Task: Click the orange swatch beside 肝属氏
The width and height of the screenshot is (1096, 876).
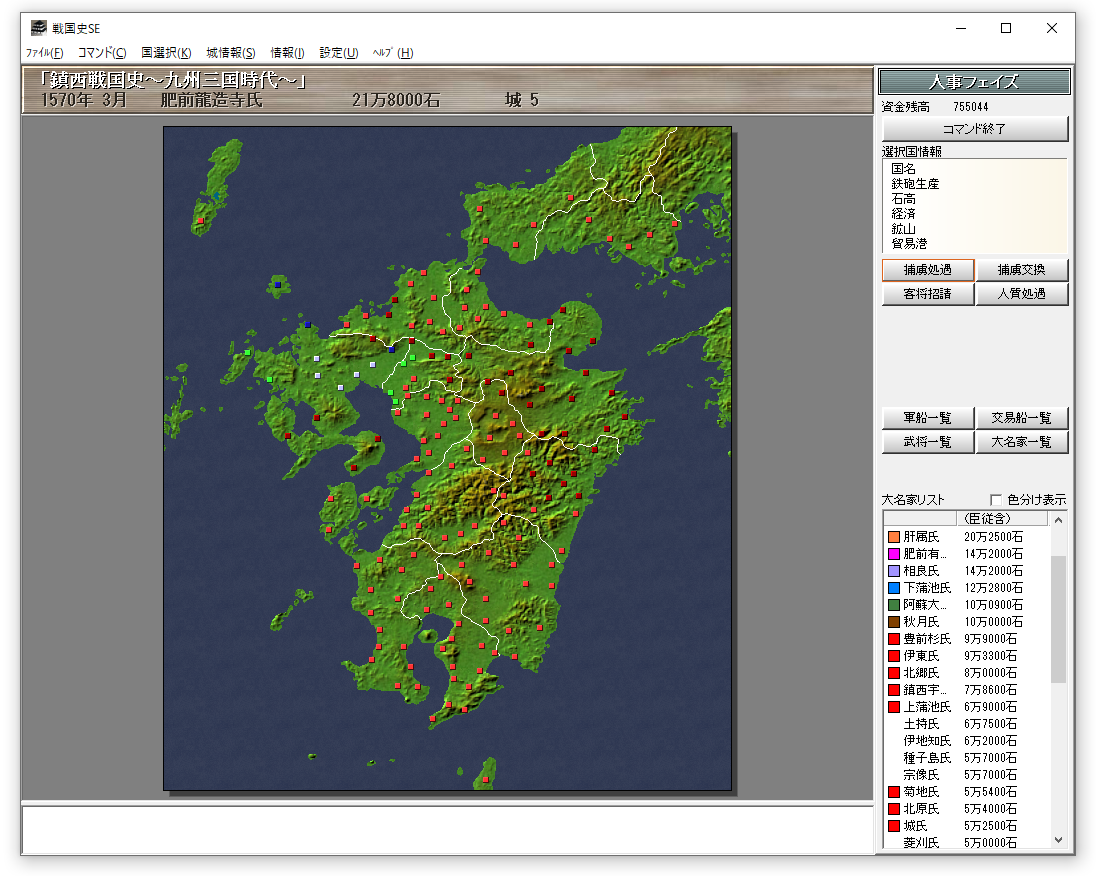Action: pyautogui.click(x=893, y=537)
